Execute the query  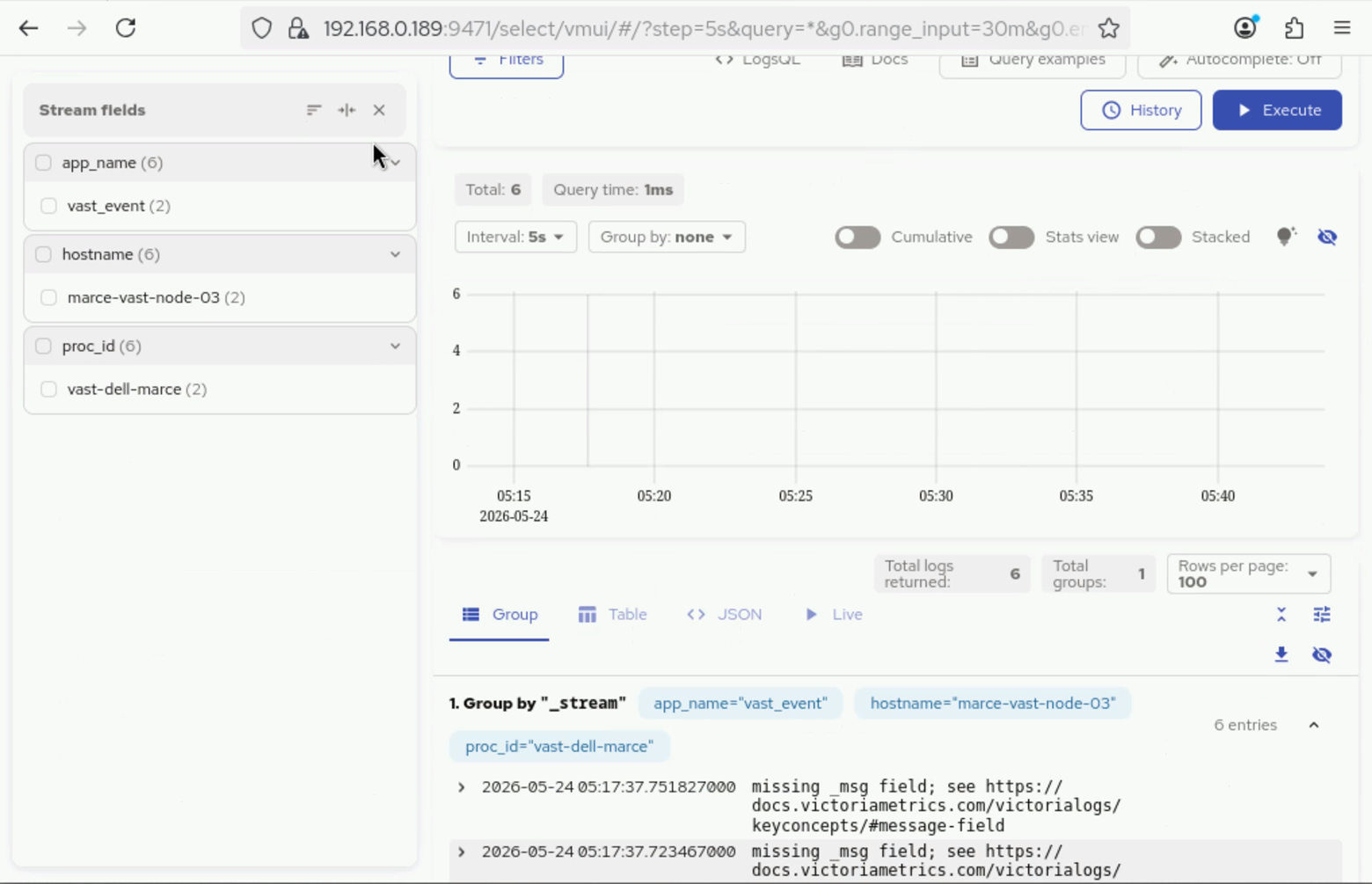pos(1277,110)
